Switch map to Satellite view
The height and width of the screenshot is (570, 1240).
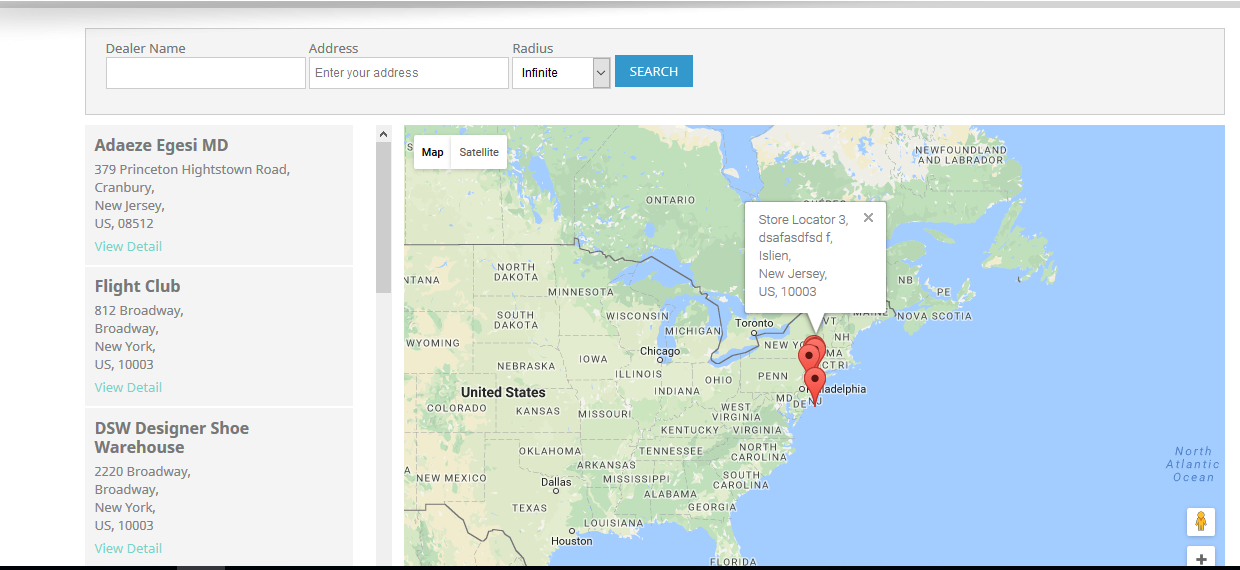pyautogui.click(x=479, y=152)
